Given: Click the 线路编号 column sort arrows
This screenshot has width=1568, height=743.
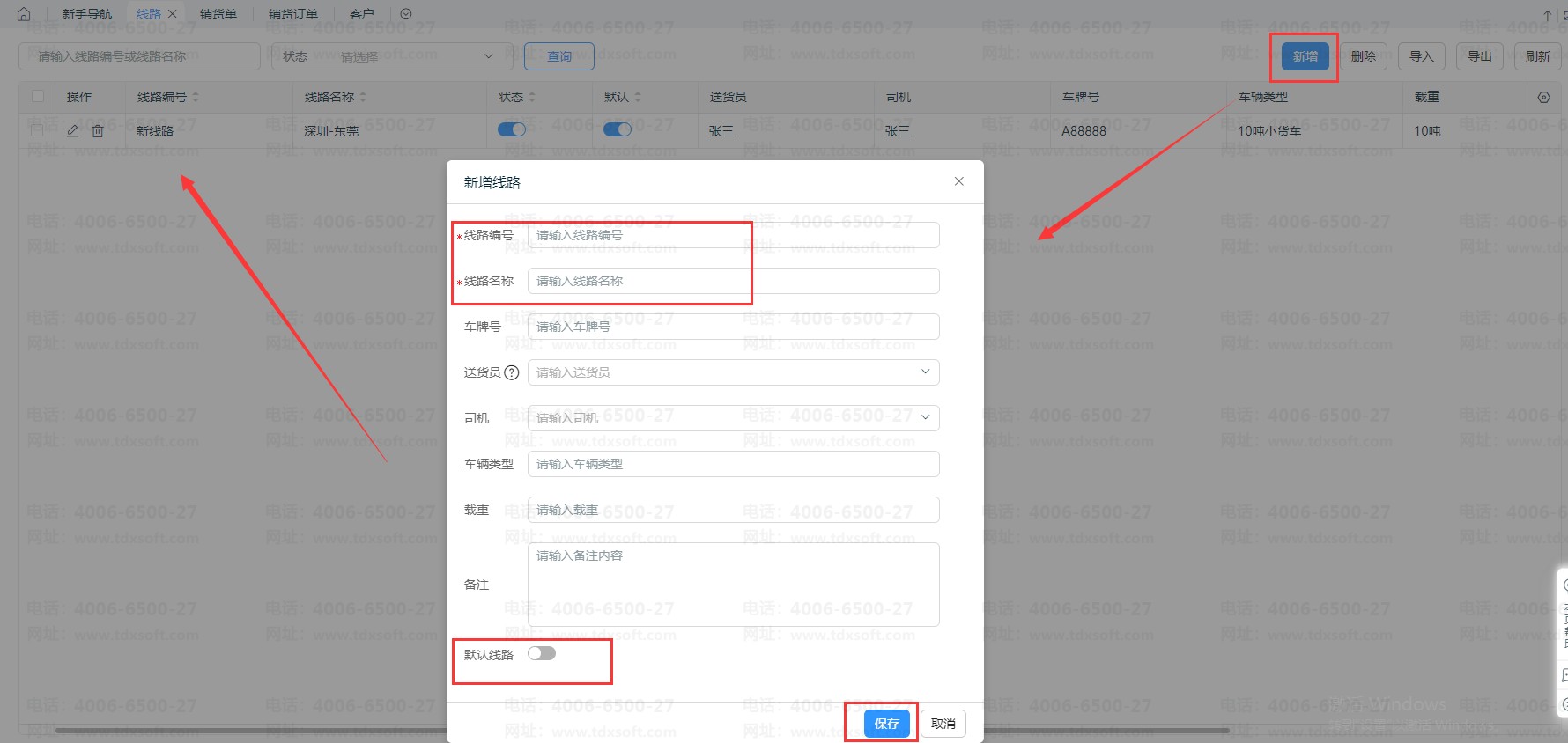Looking at the screenshot, I should [x=196, y=97].
